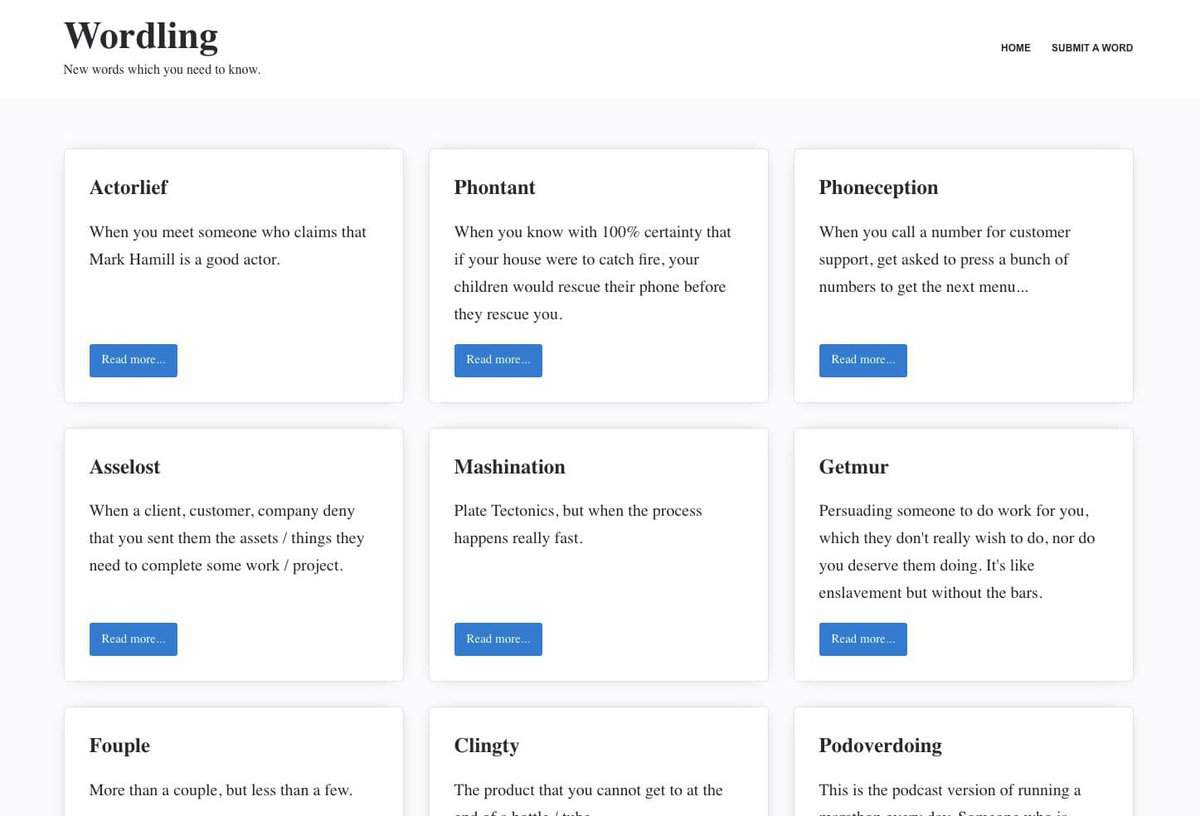Open the Phoneception card heading
This screenshot has height=816, width=1200.
pyautogui.click(x=878, y=188)
